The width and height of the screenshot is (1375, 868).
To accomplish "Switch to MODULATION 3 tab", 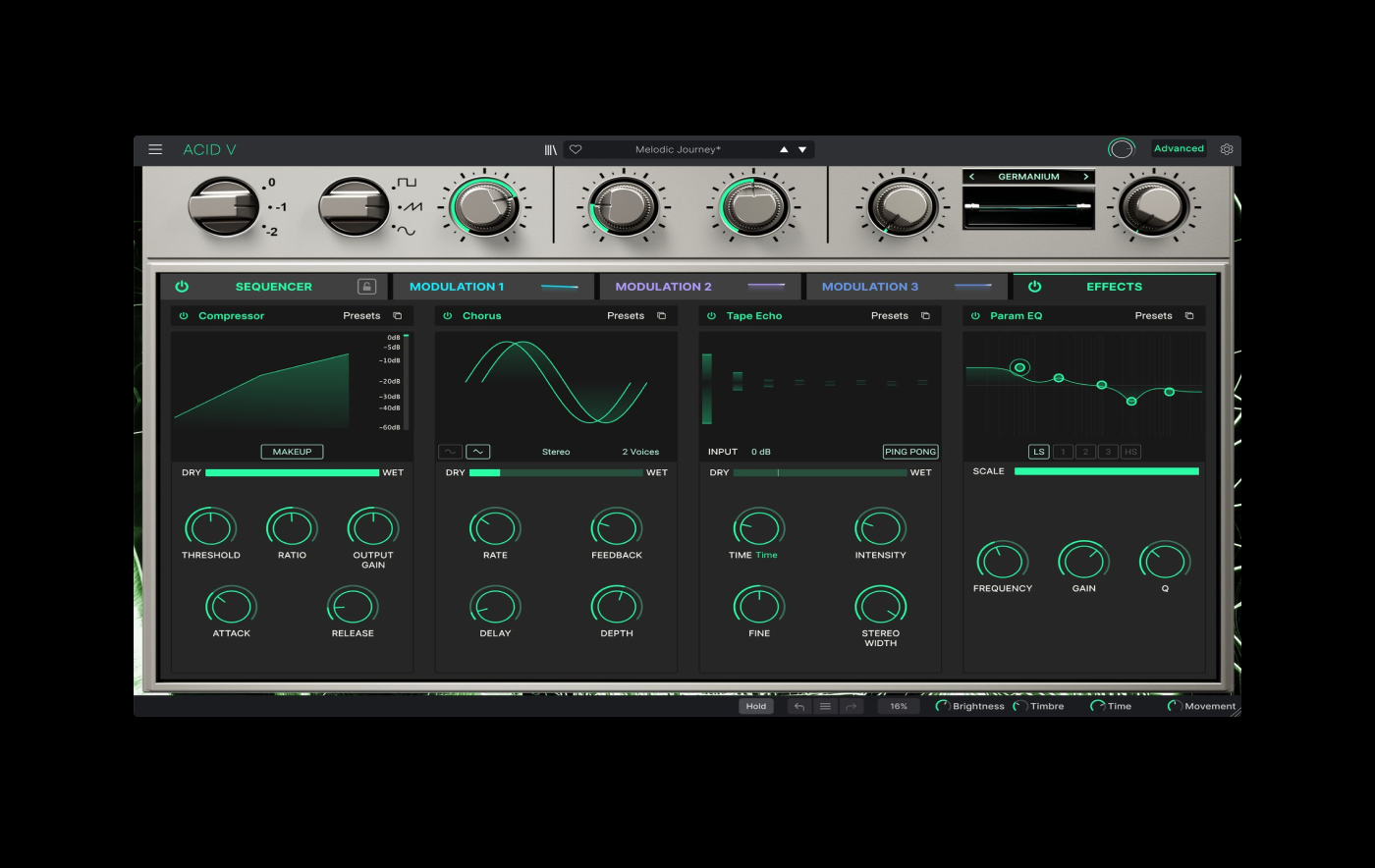I will coord(907,287).
